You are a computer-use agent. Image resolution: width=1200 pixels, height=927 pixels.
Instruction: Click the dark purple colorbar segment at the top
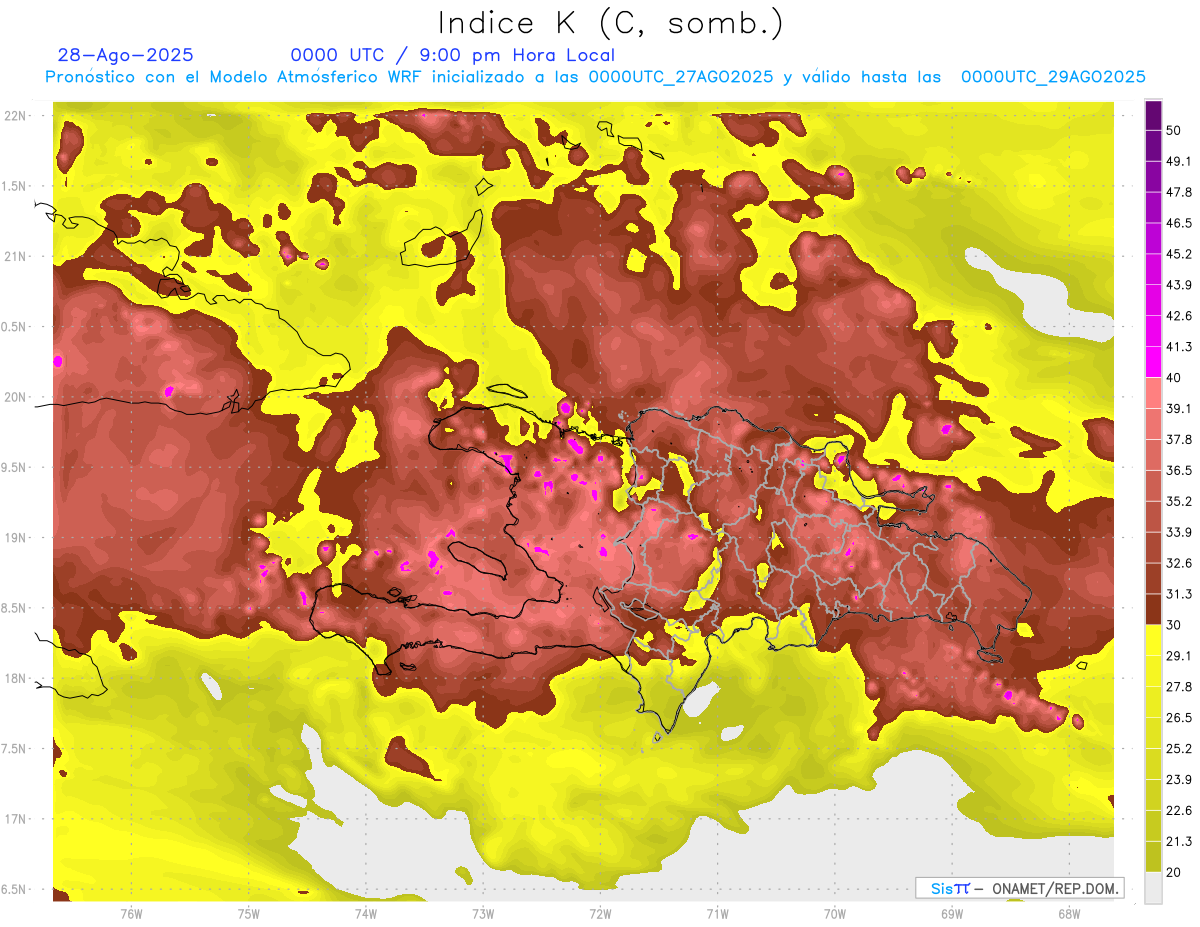[x=1153, y=115]
